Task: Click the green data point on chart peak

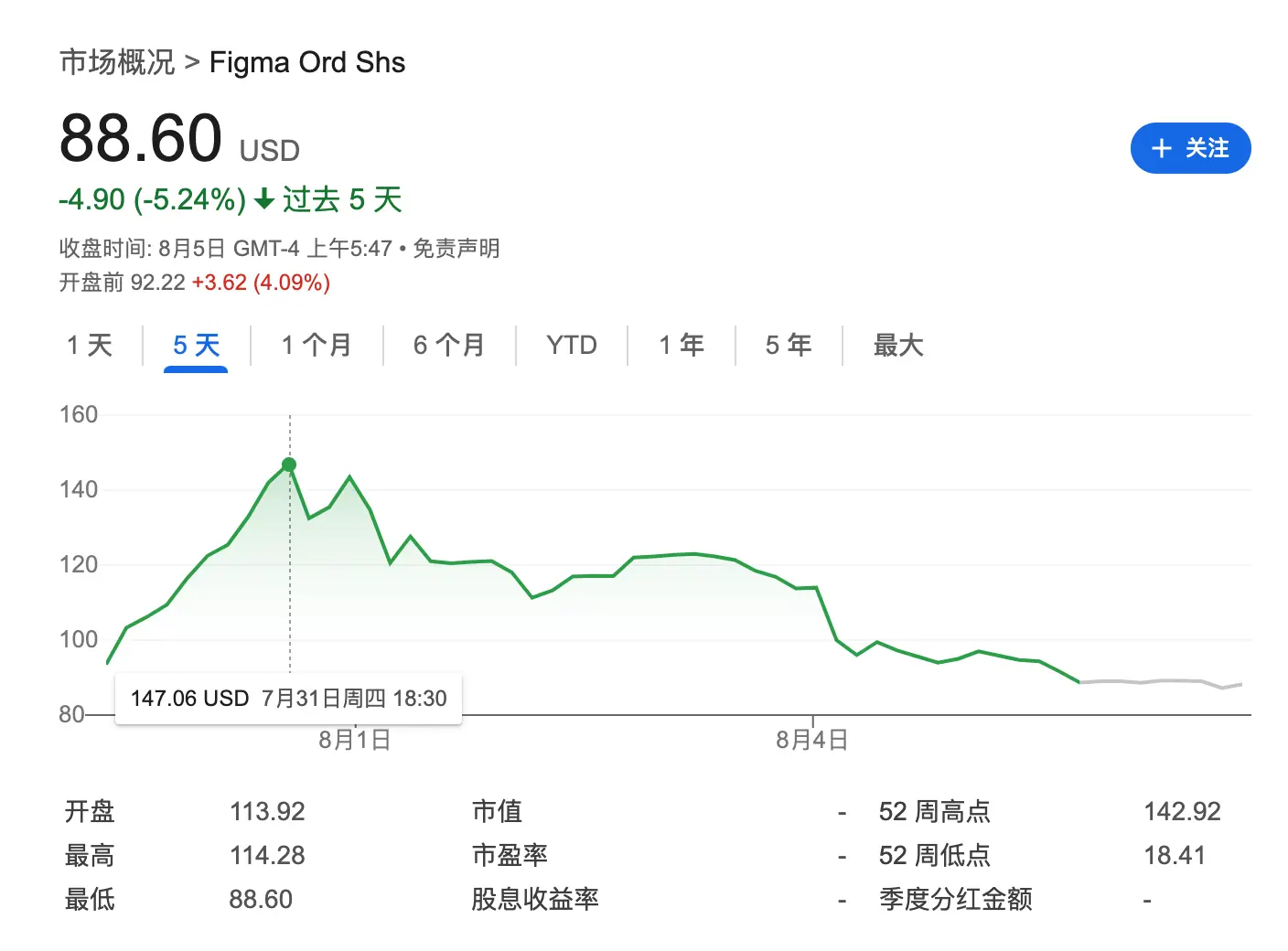Action: pyautogui.click(x=289, y=465)
